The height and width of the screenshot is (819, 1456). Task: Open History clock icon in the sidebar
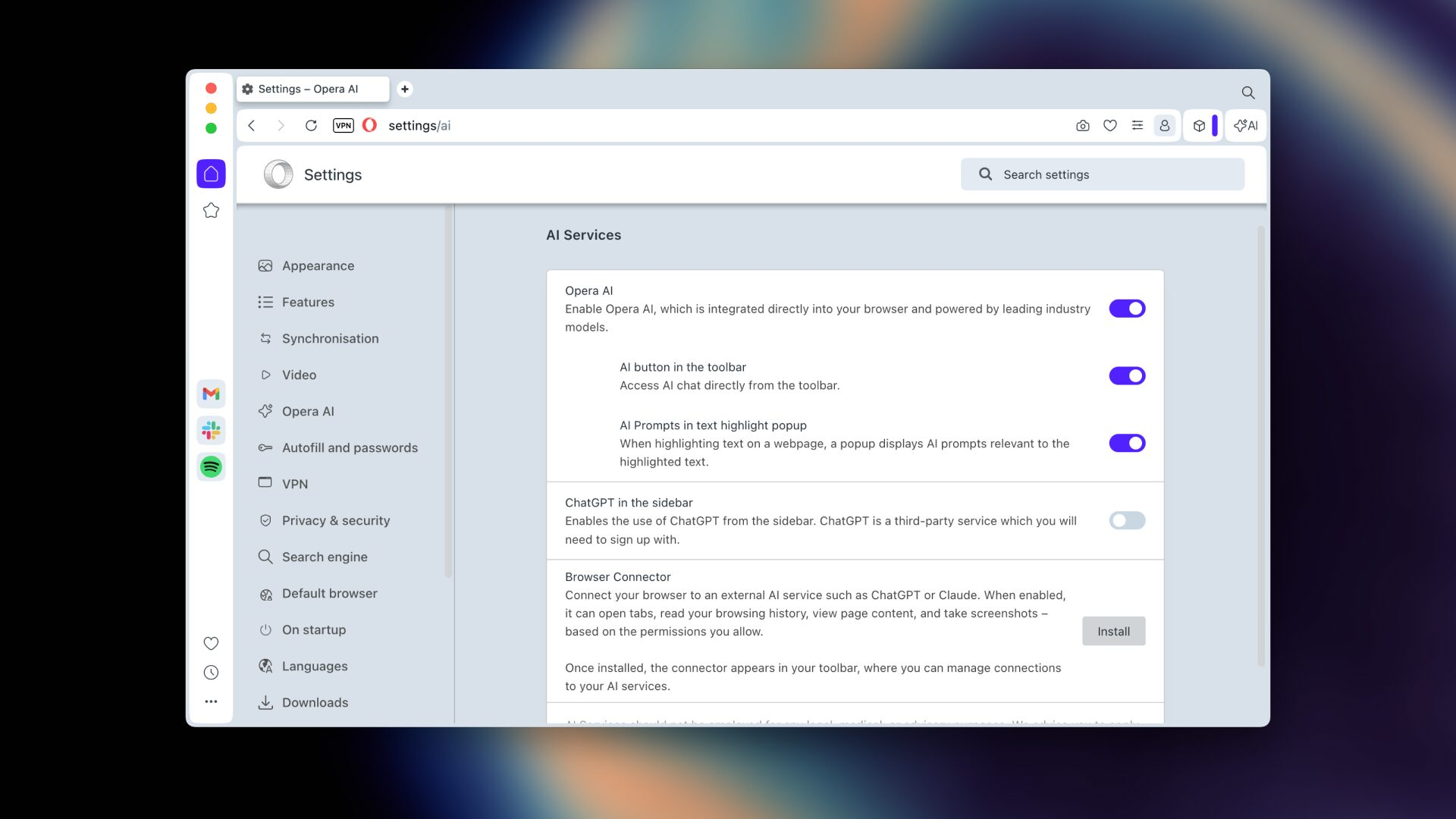pyautogui.click(x=211, y=672)
